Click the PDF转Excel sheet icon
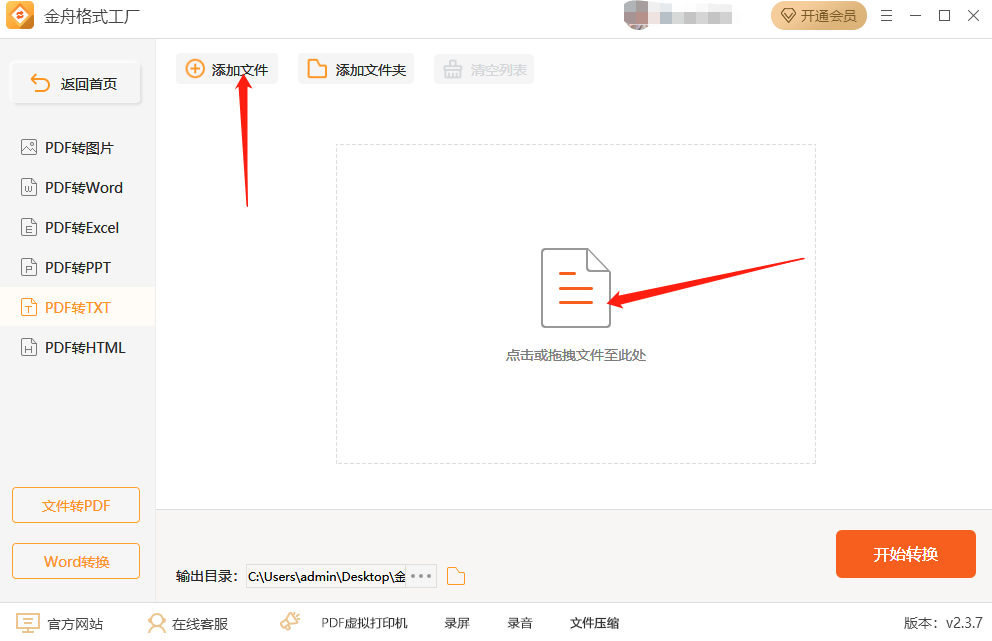Screen dimensions: 992x641 (29, 227)
